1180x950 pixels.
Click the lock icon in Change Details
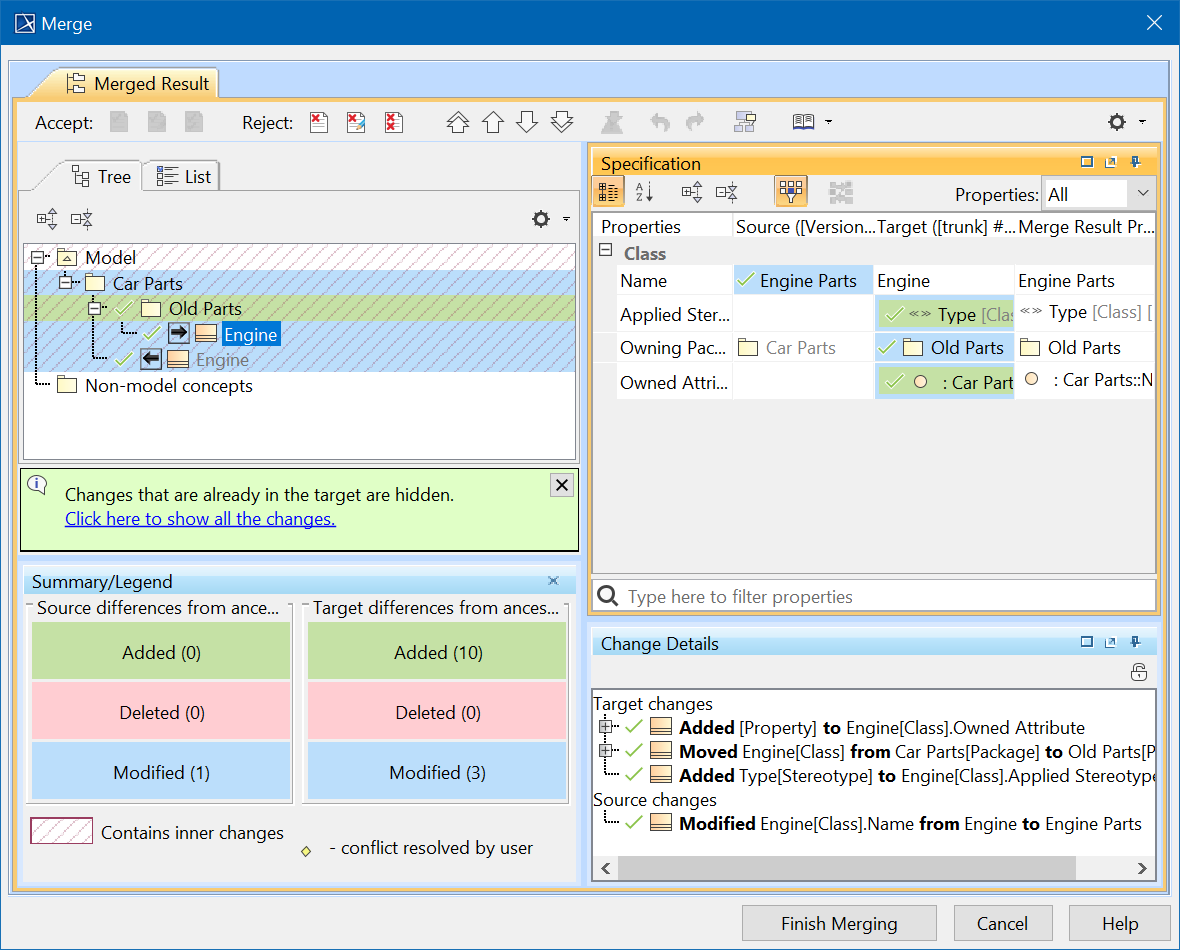point(1138,673)
